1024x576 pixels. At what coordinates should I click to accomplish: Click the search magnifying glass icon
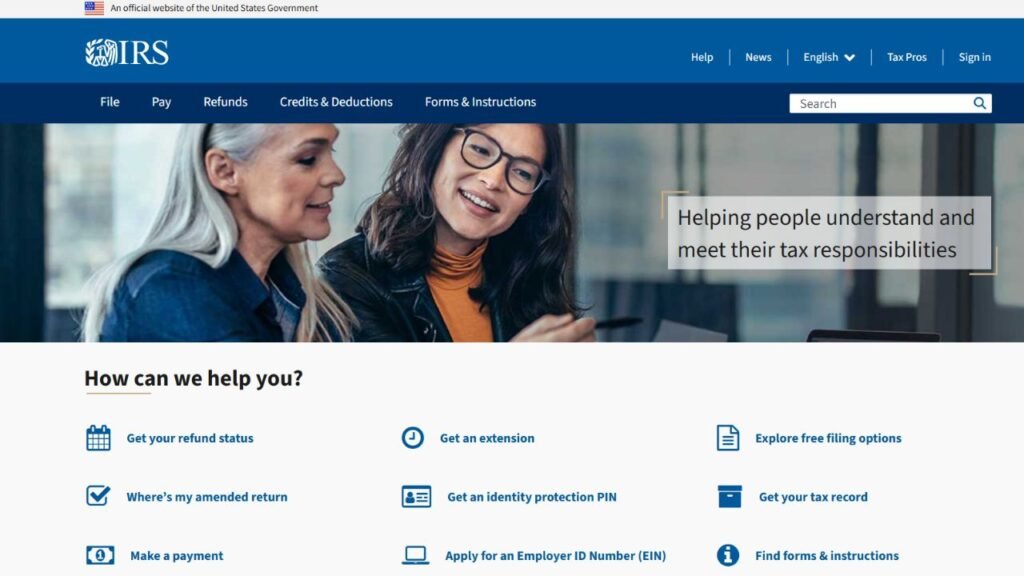click(979, 103)
